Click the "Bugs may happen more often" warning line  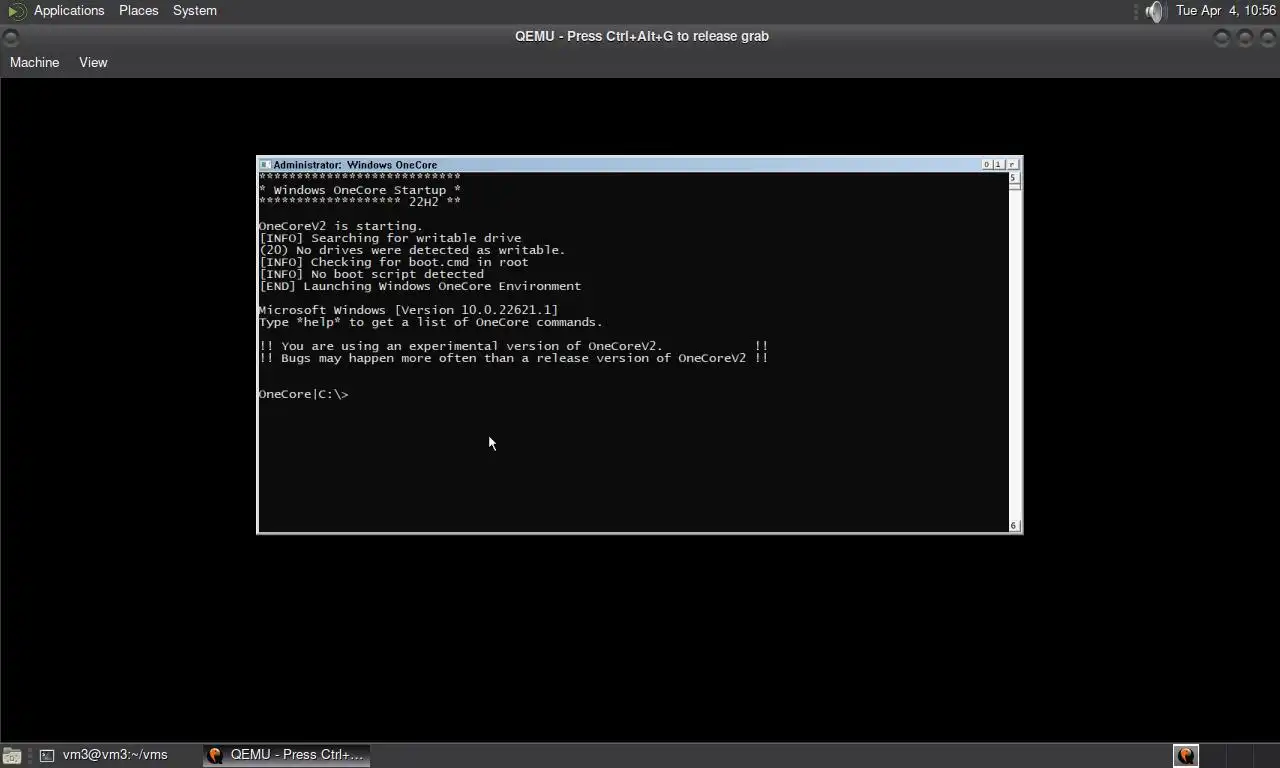point(513,358)
